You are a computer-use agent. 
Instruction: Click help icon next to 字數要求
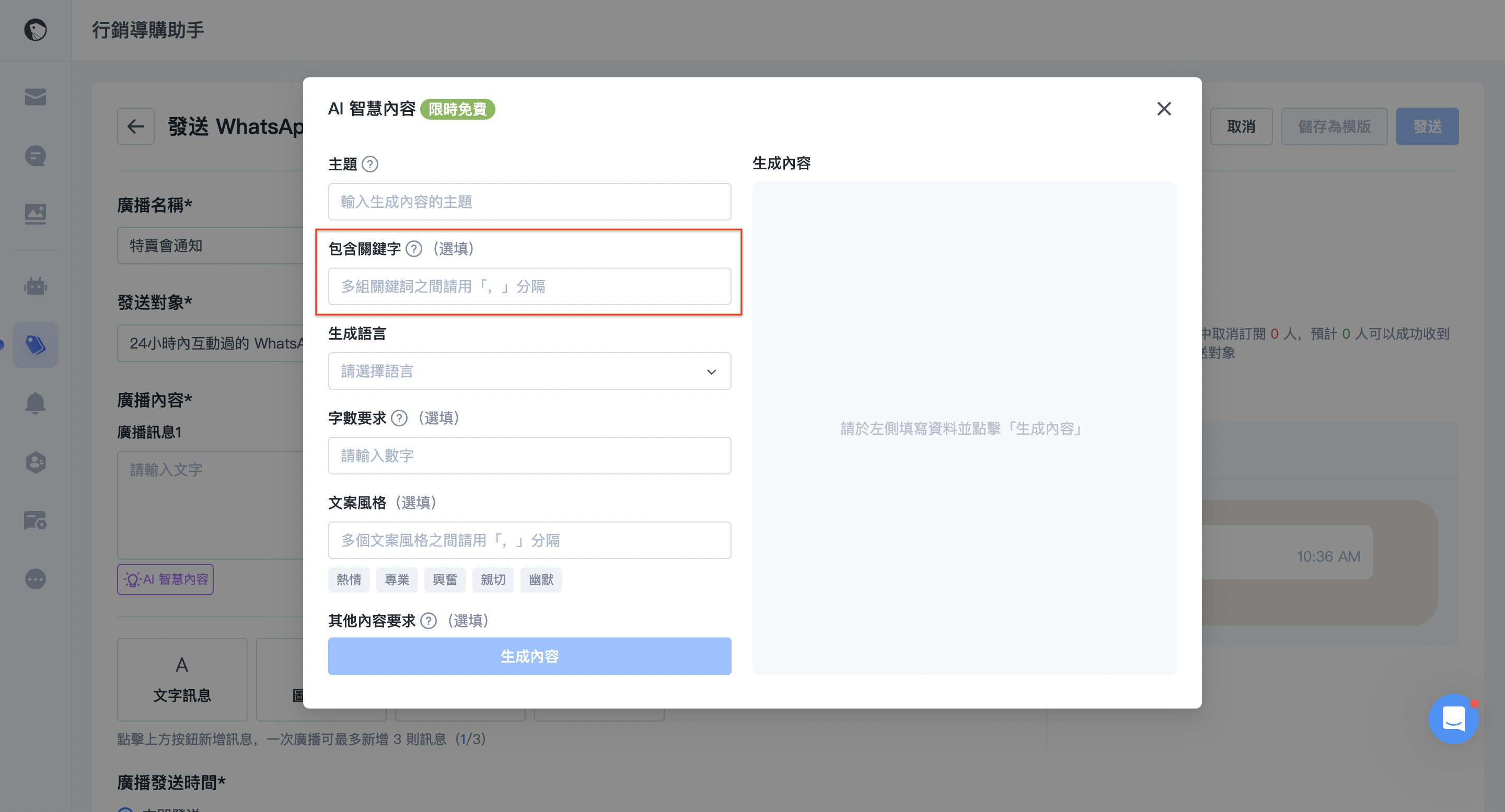click(399, 418)
